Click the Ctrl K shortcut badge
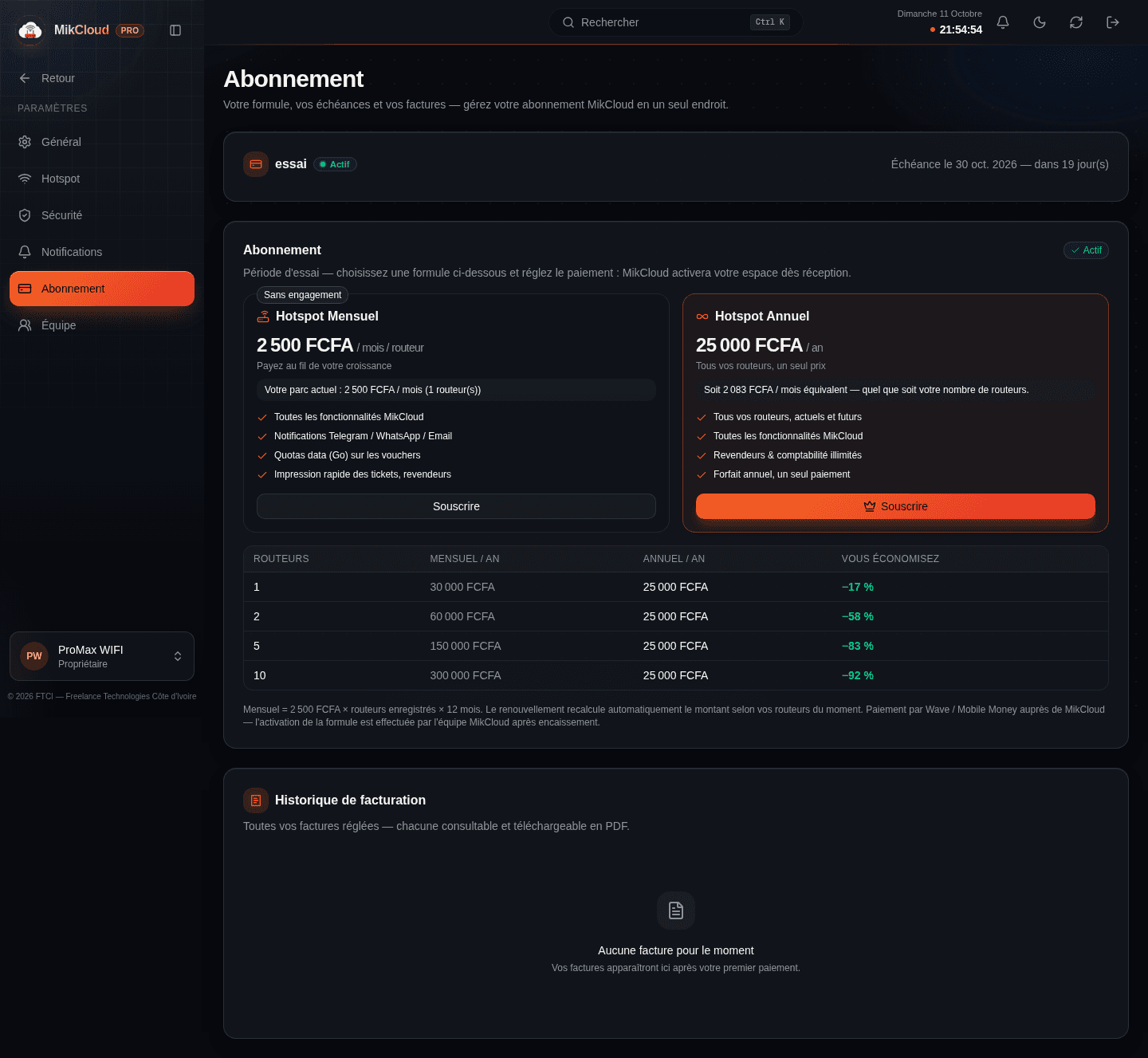1148x1058 pixels. 770,22
